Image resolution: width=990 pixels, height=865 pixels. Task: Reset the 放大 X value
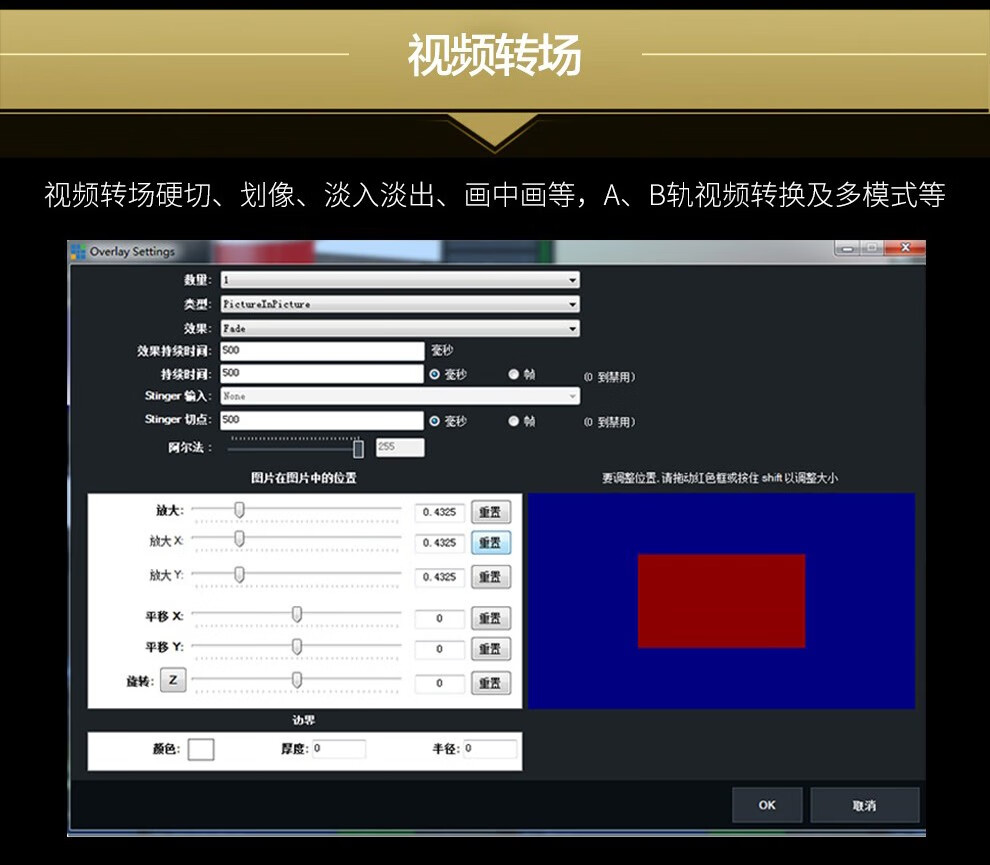(490, 543)
